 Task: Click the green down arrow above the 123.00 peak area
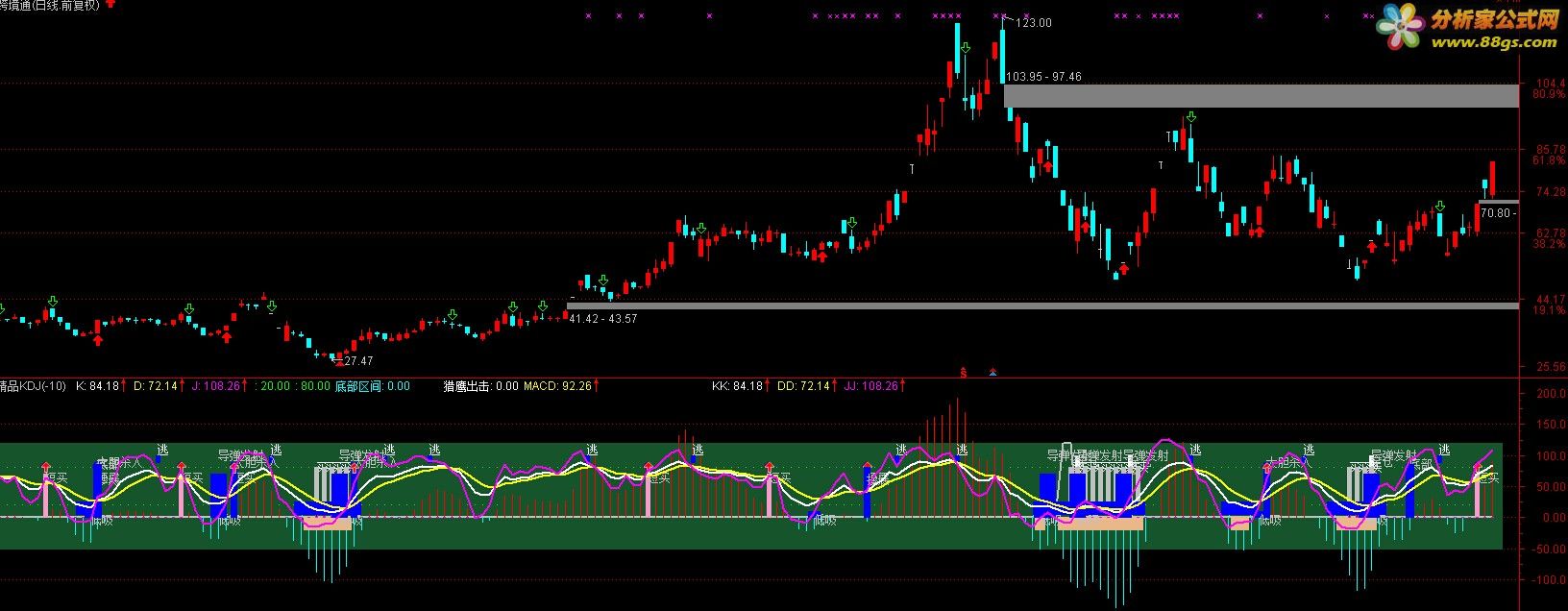(966, 48)
